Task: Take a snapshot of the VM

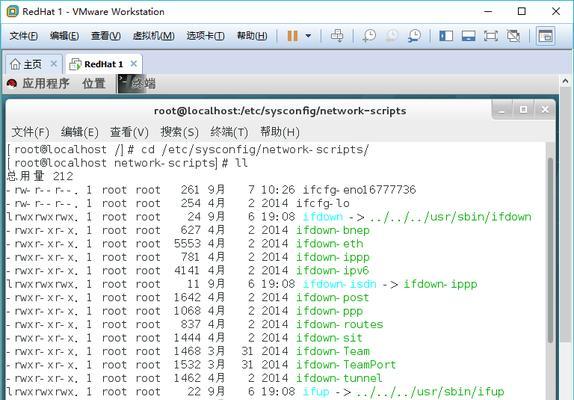Action: click(x=369, y=36)
